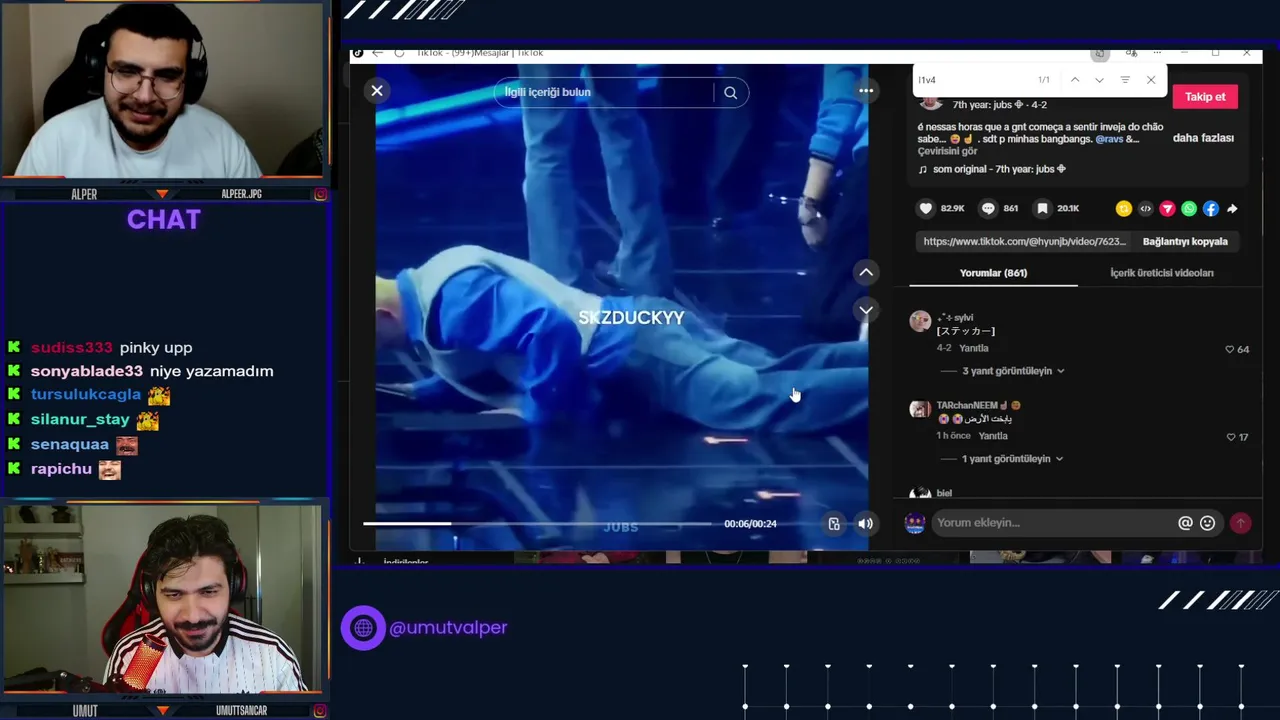Open TARchanNEEM's profile avatar

920,409
